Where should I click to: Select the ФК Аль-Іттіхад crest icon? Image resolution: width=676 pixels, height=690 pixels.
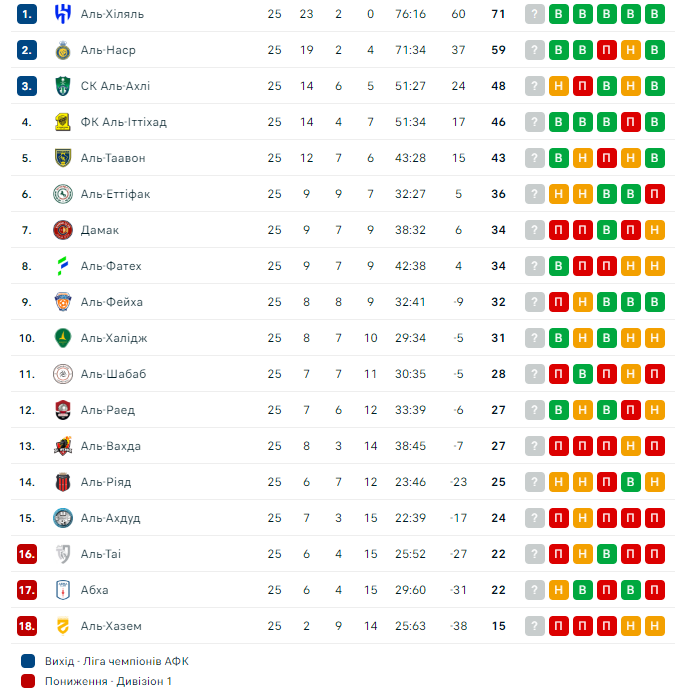tap(63, 122)
